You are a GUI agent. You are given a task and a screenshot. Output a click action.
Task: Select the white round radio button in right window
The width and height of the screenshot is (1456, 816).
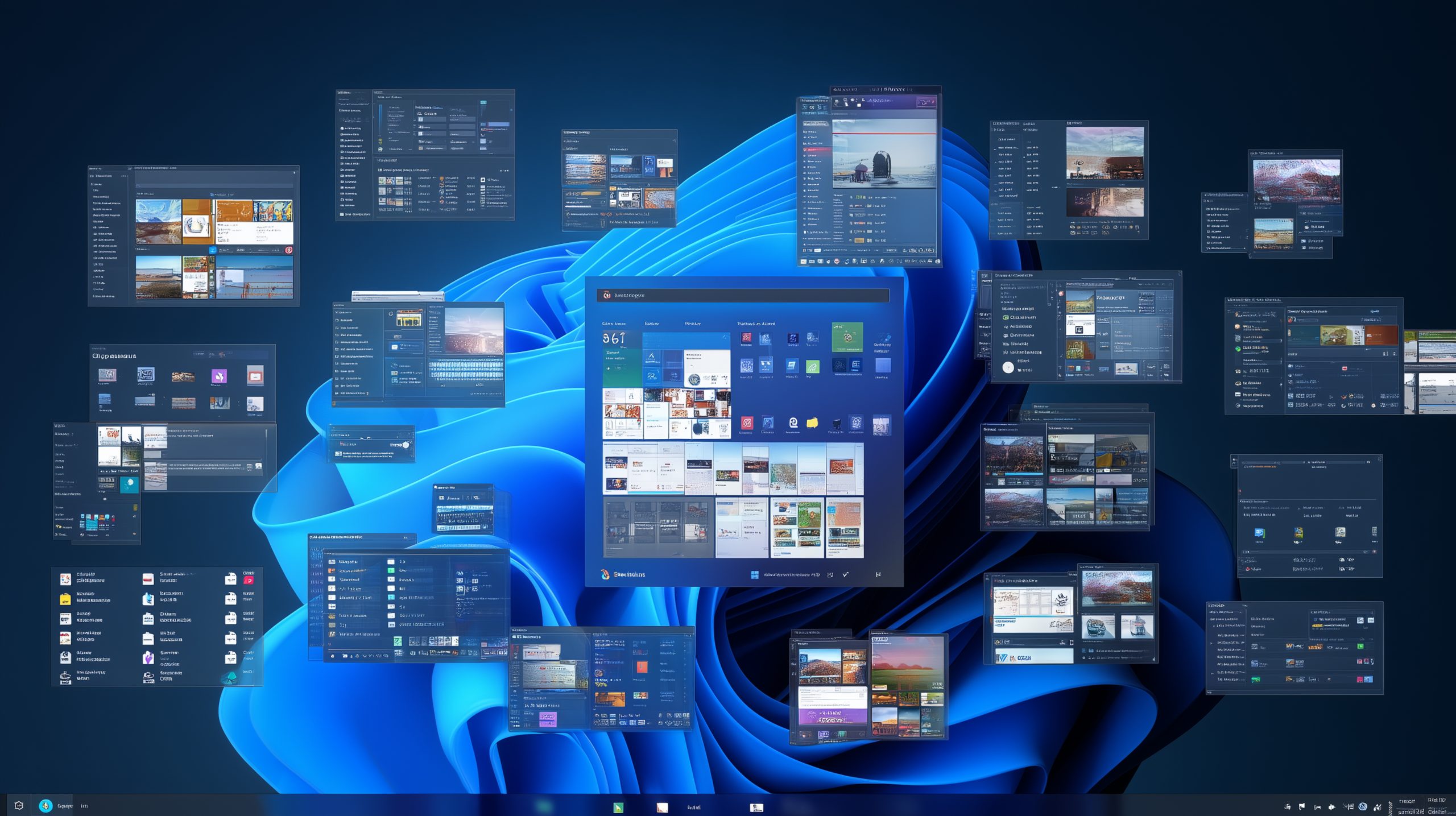(1008, 367)
